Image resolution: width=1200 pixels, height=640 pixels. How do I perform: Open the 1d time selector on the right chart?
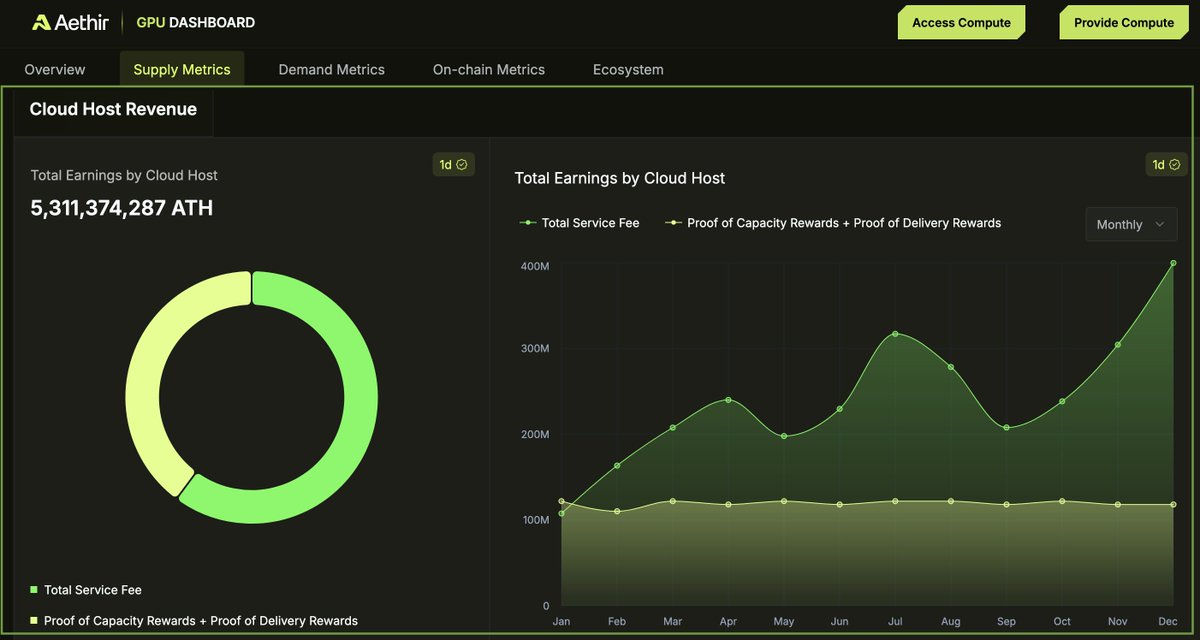(x=1166, y=164)
